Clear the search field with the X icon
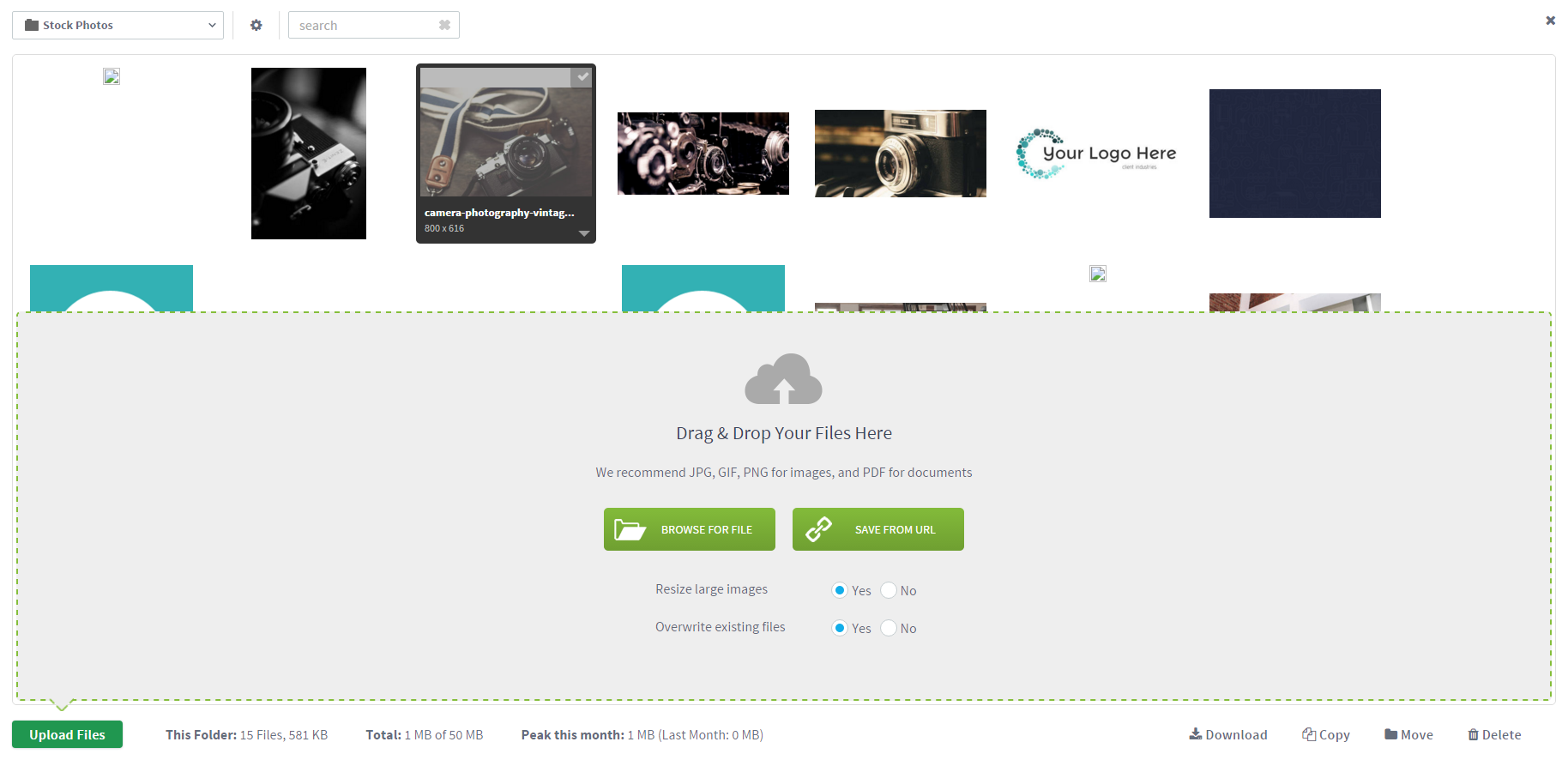 pos(444,25)
